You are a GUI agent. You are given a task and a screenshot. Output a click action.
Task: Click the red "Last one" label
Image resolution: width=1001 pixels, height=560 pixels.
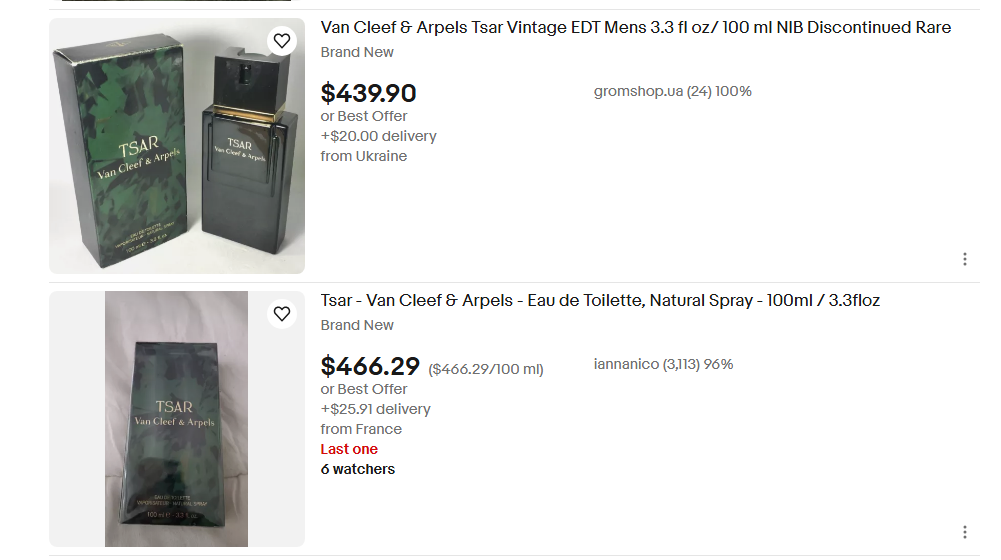coord(349,449)
